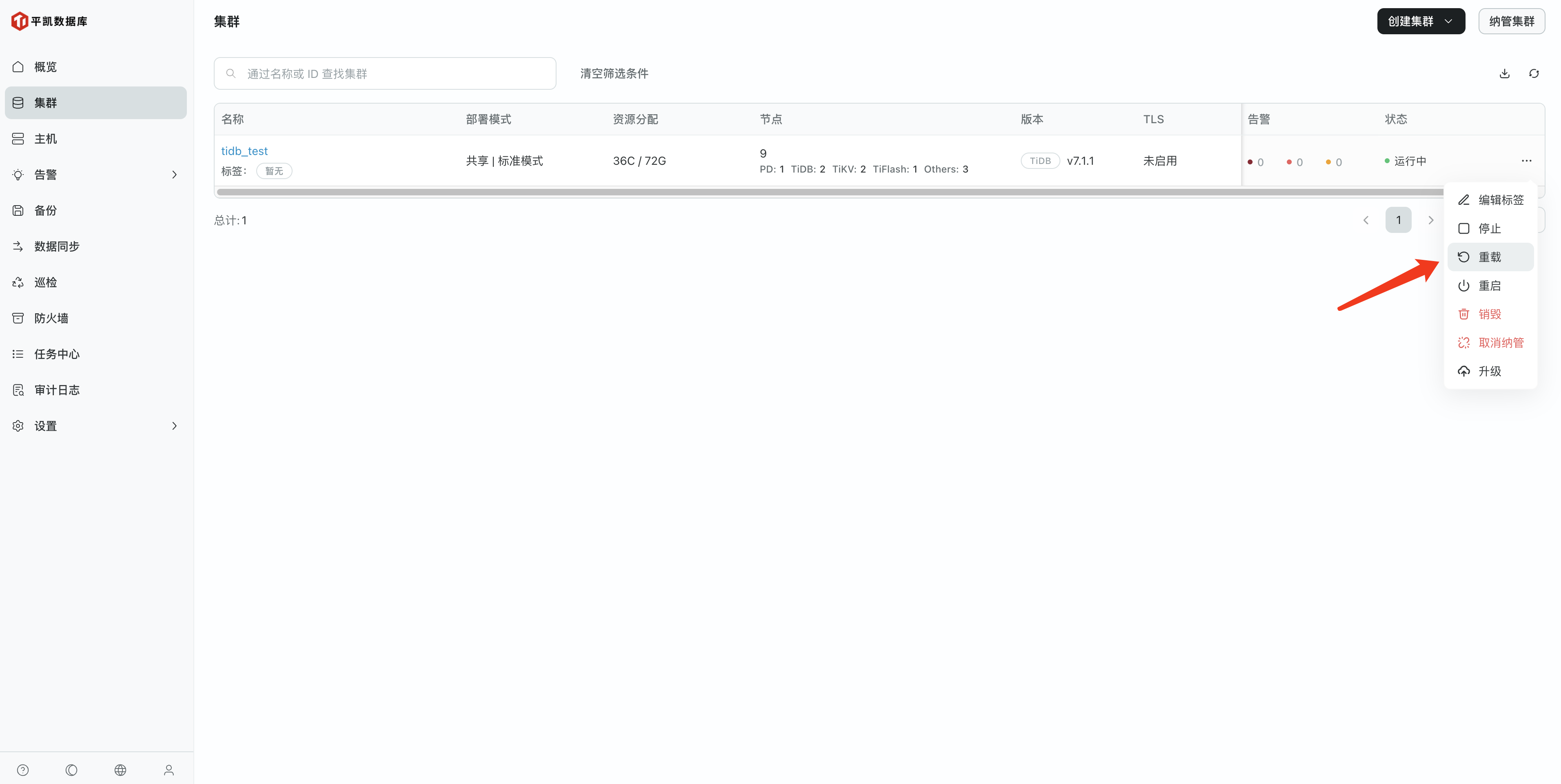Click the three-dot actions icon for tidb_test

click(x=1526, y=161)
